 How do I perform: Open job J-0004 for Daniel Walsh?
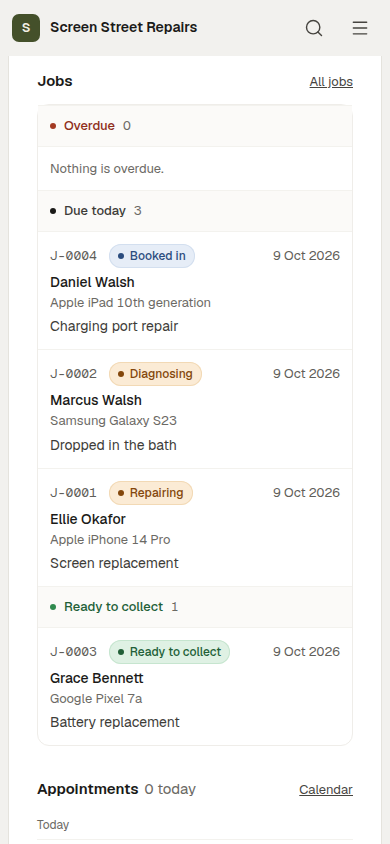pyautogui.click(x=195, y=291)
